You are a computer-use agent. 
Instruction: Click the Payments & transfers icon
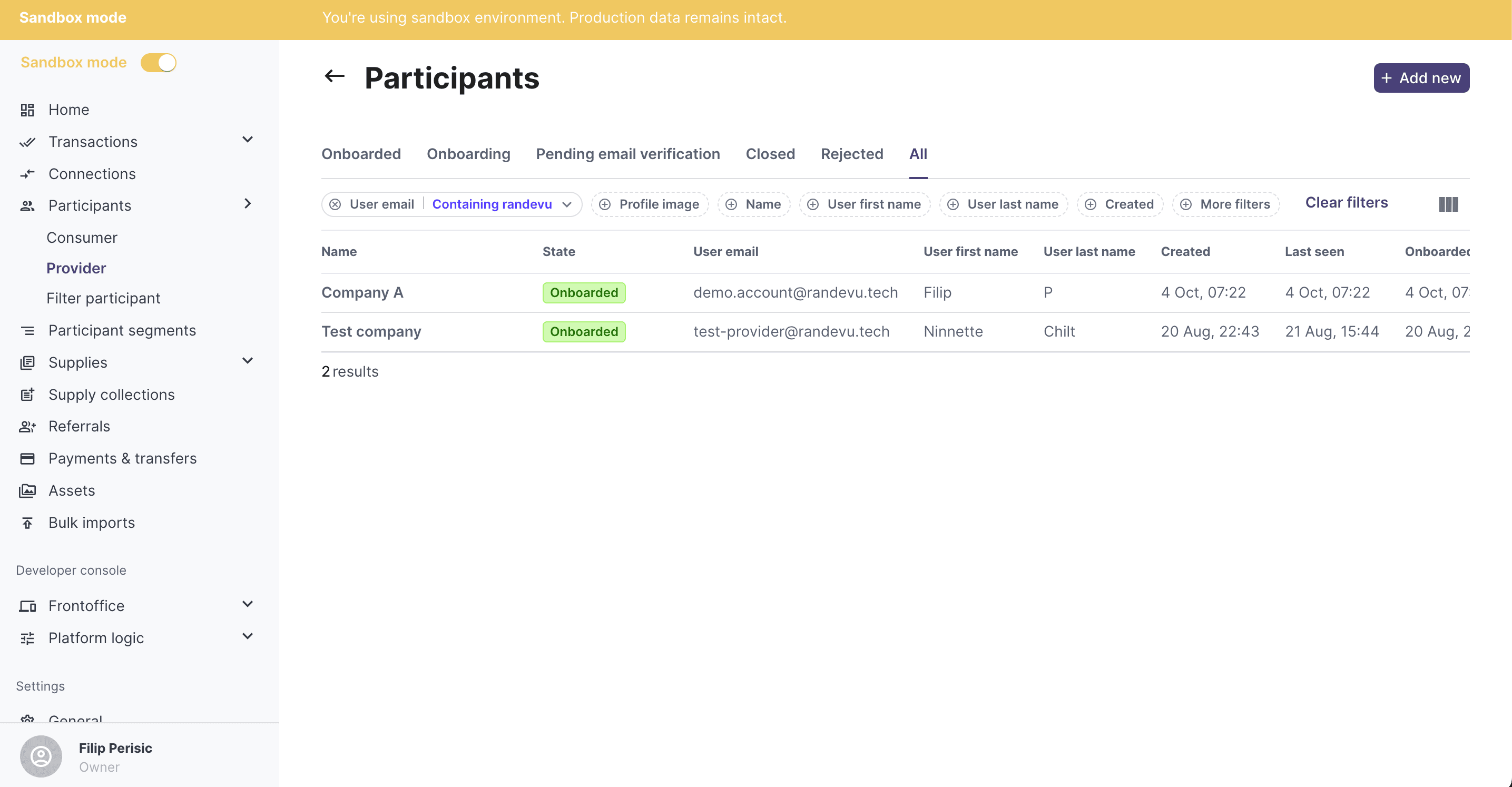(x=28, y=458)
